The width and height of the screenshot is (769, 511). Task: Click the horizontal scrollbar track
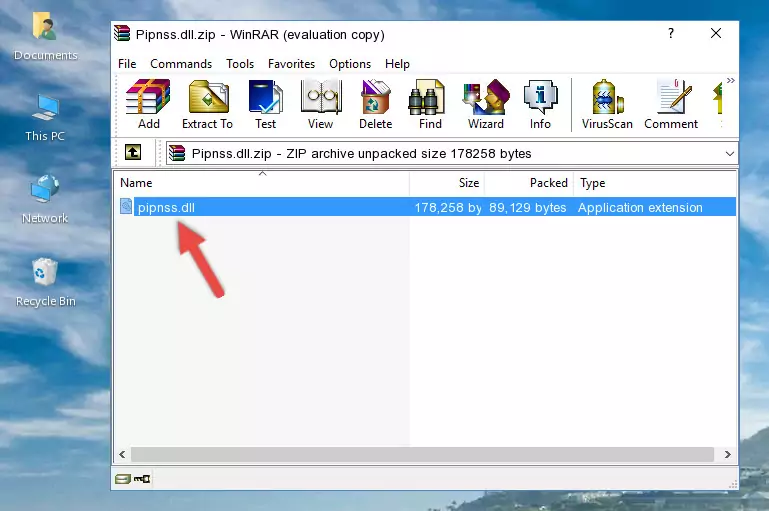coord(422,454)
